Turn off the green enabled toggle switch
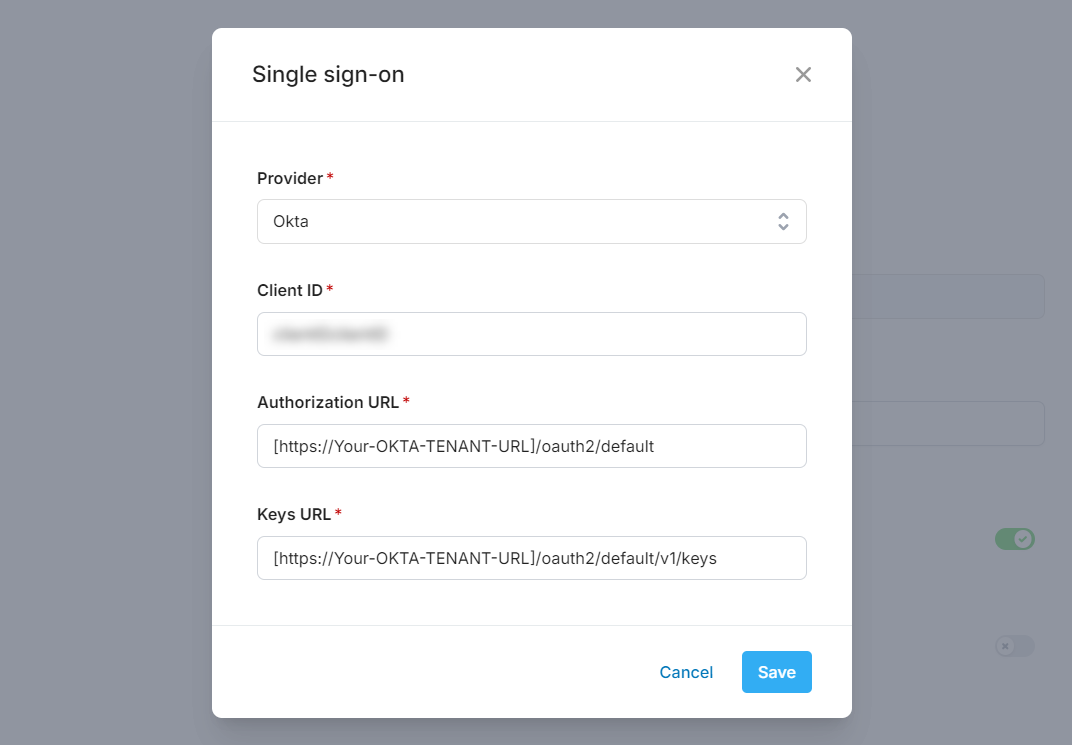1072x745 pixels. (x=1014, y=540)
